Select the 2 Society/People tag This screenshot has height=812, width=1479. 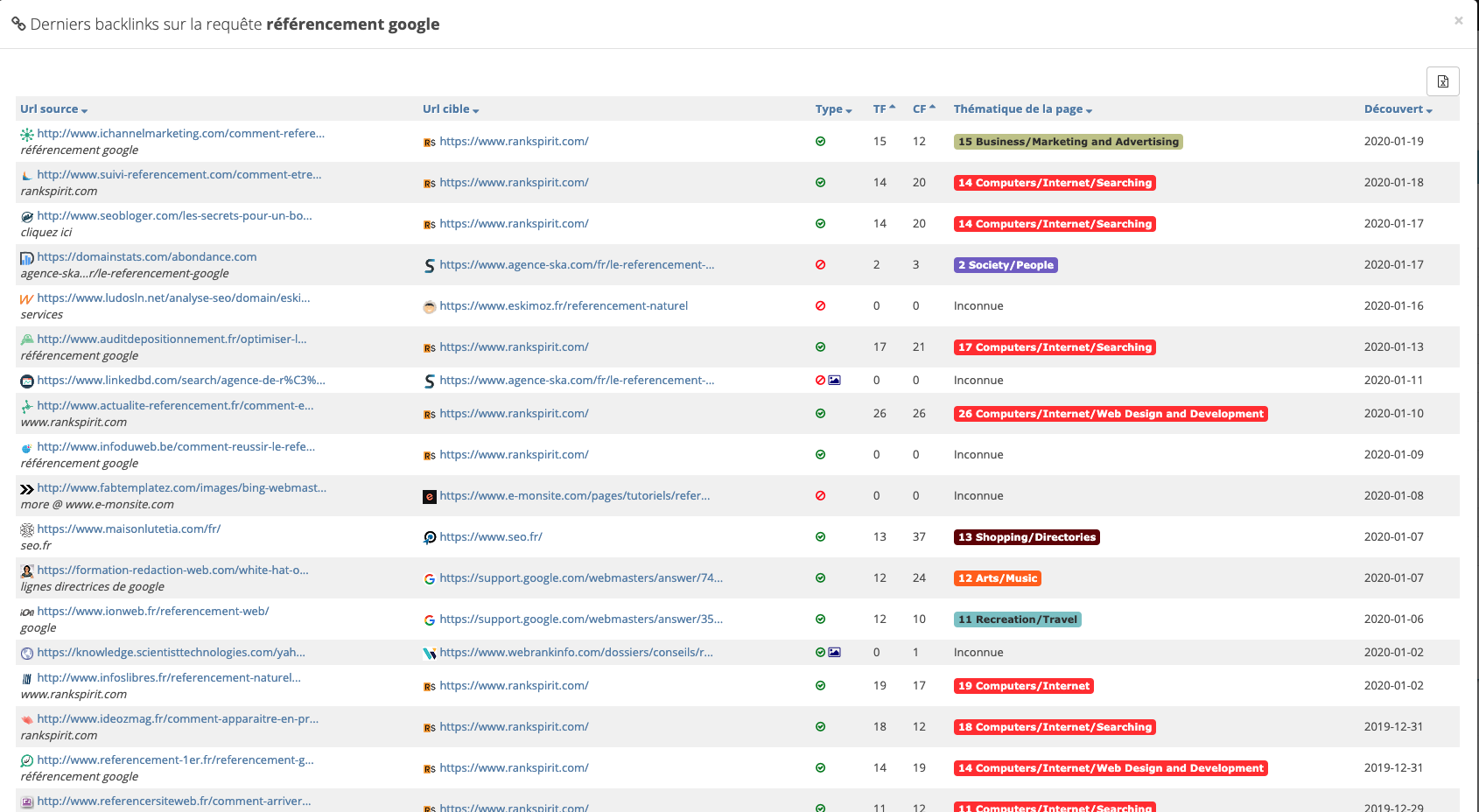point(1006,265)
